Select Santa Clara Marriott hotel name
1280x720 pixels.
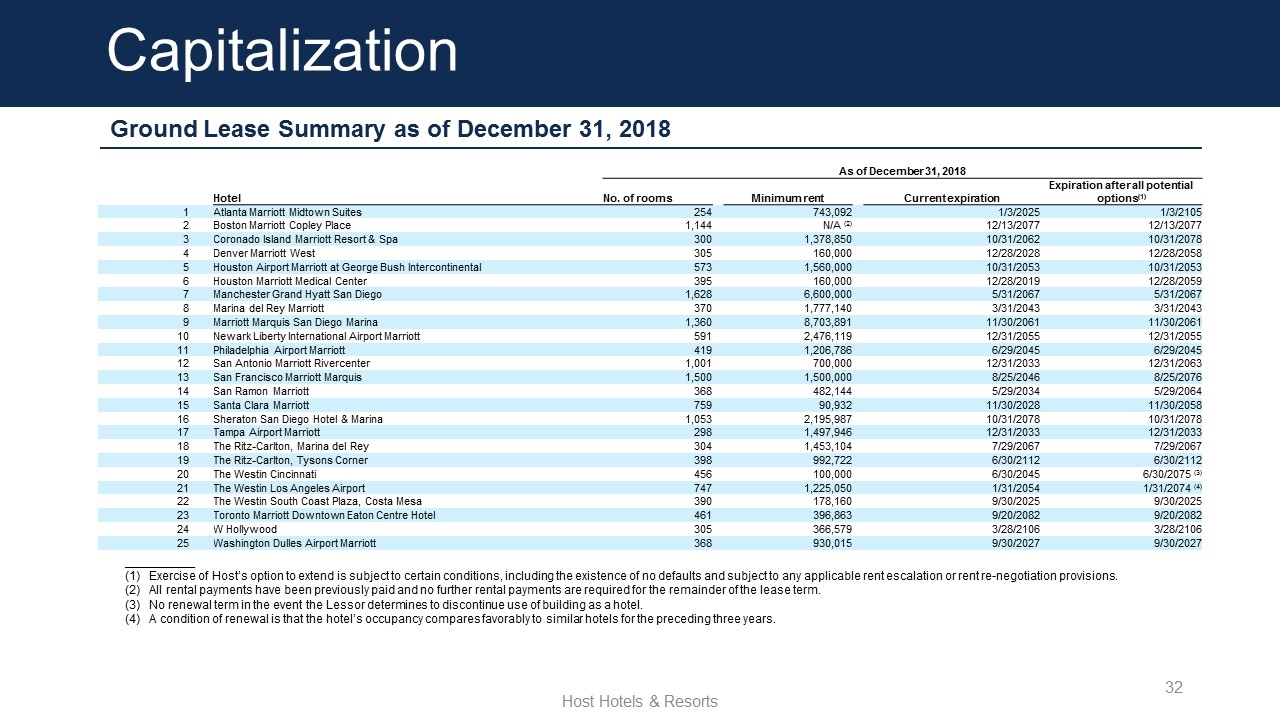pos(261,405)
